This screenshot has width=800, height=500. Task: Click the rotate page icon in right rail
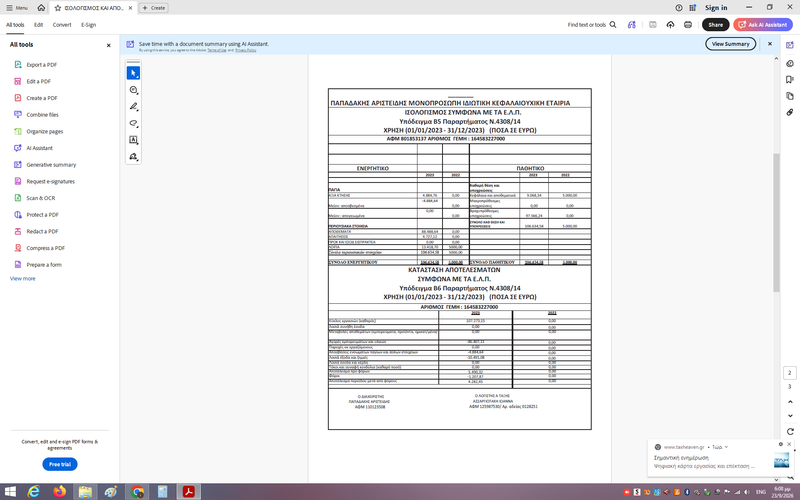point(790,432)
